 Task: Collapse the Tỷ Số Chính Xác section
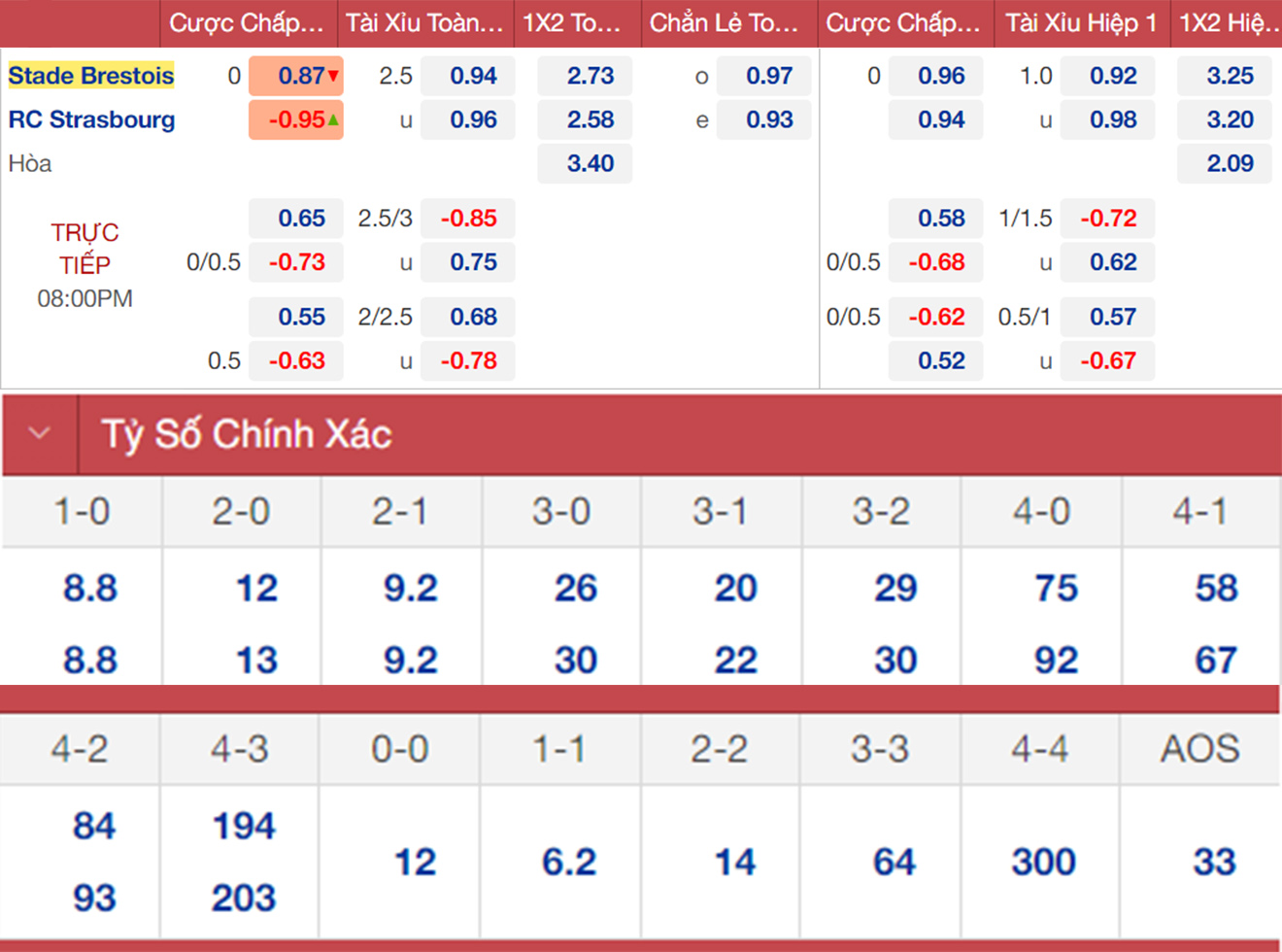40,433
